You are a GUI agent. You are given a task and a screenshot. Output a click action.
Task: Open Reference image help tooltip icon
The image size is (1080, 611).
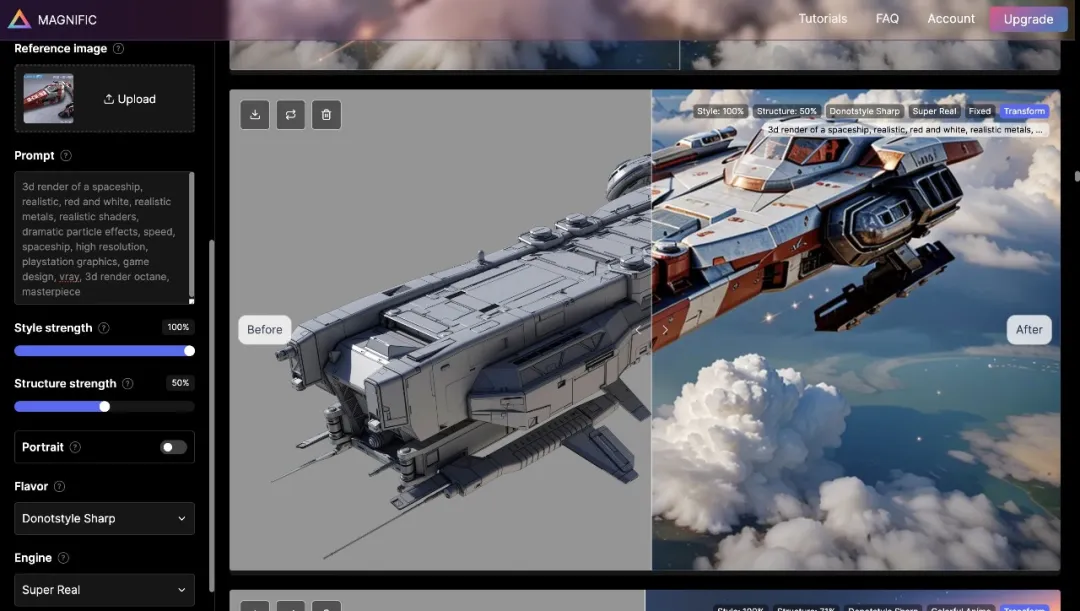[x=118, y=48]
